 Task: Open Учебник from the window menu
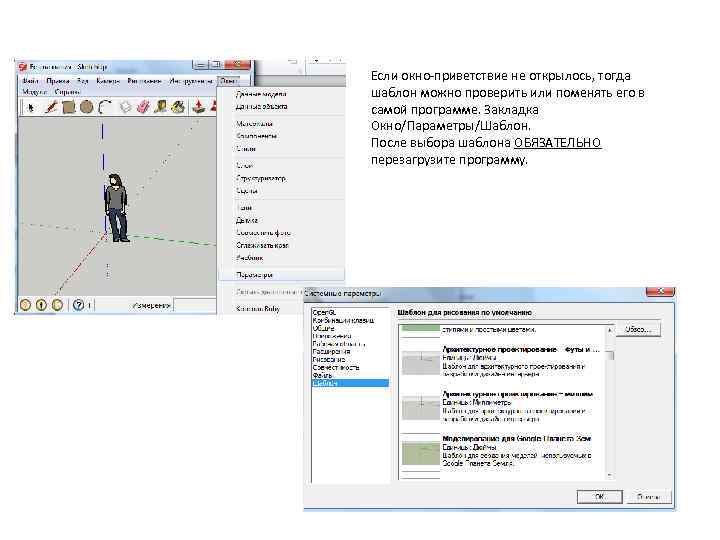coord(249,258)
